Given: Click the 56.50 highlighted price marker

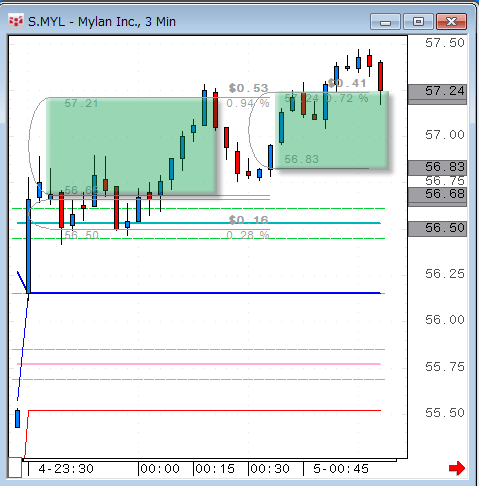Looking at the screenshot, I should click(437, 229).
